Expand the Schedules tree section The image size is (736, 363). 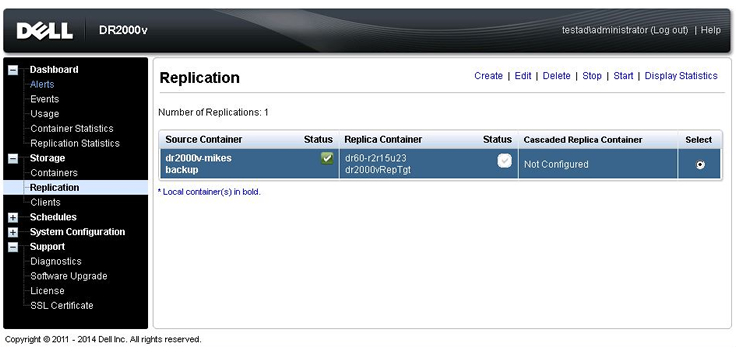[13, 218]
